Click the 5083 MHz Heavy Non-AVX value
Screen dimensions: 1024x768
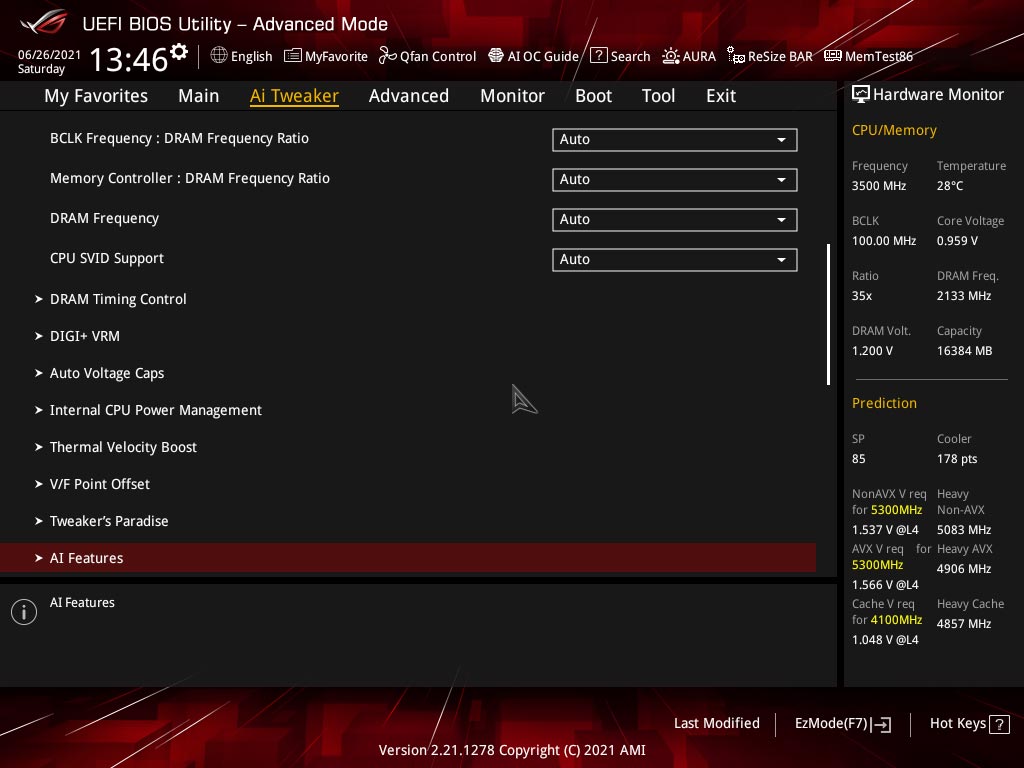(x=964, y=530)
